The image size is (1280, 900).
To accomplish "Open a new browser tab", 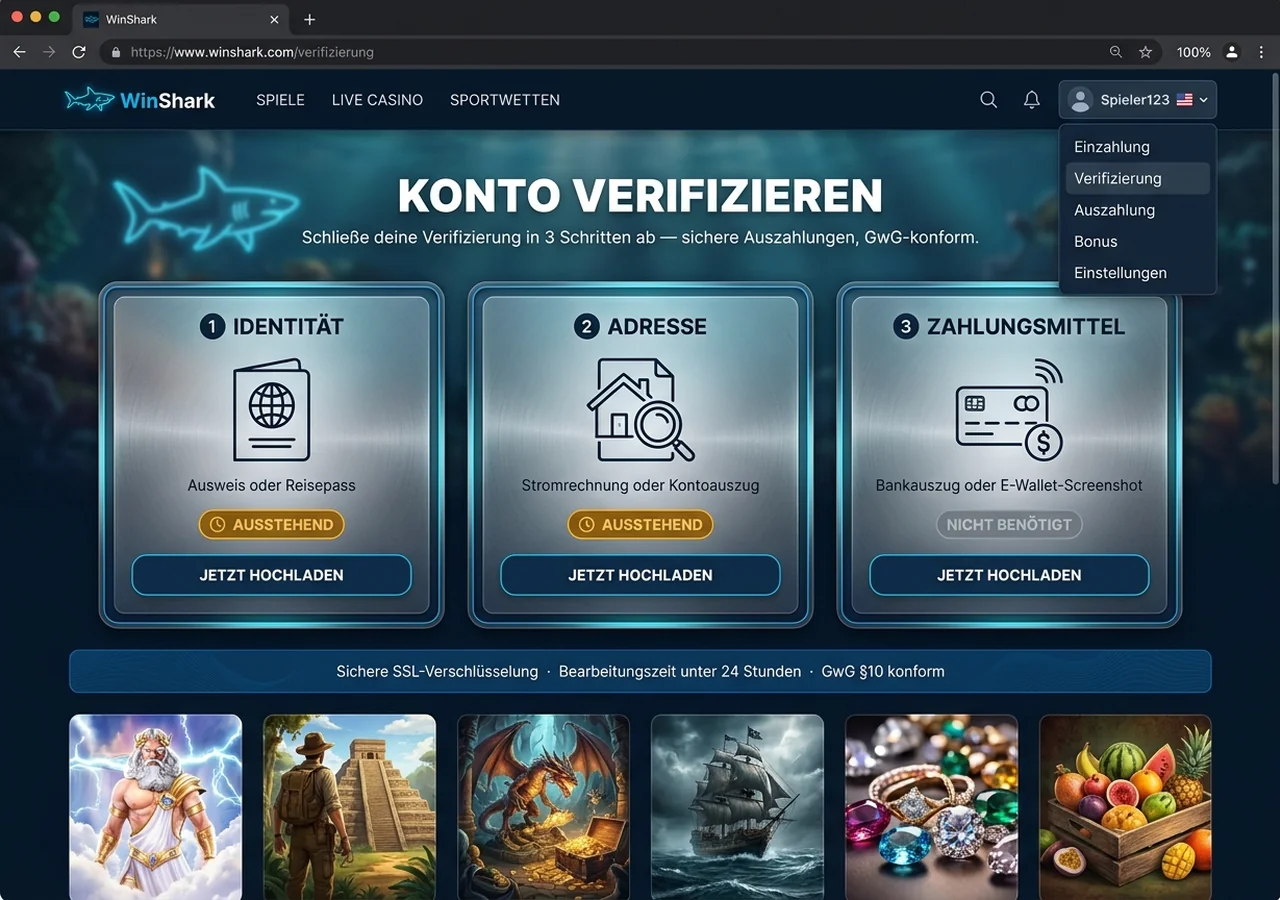I will click(x=309, y=19).
